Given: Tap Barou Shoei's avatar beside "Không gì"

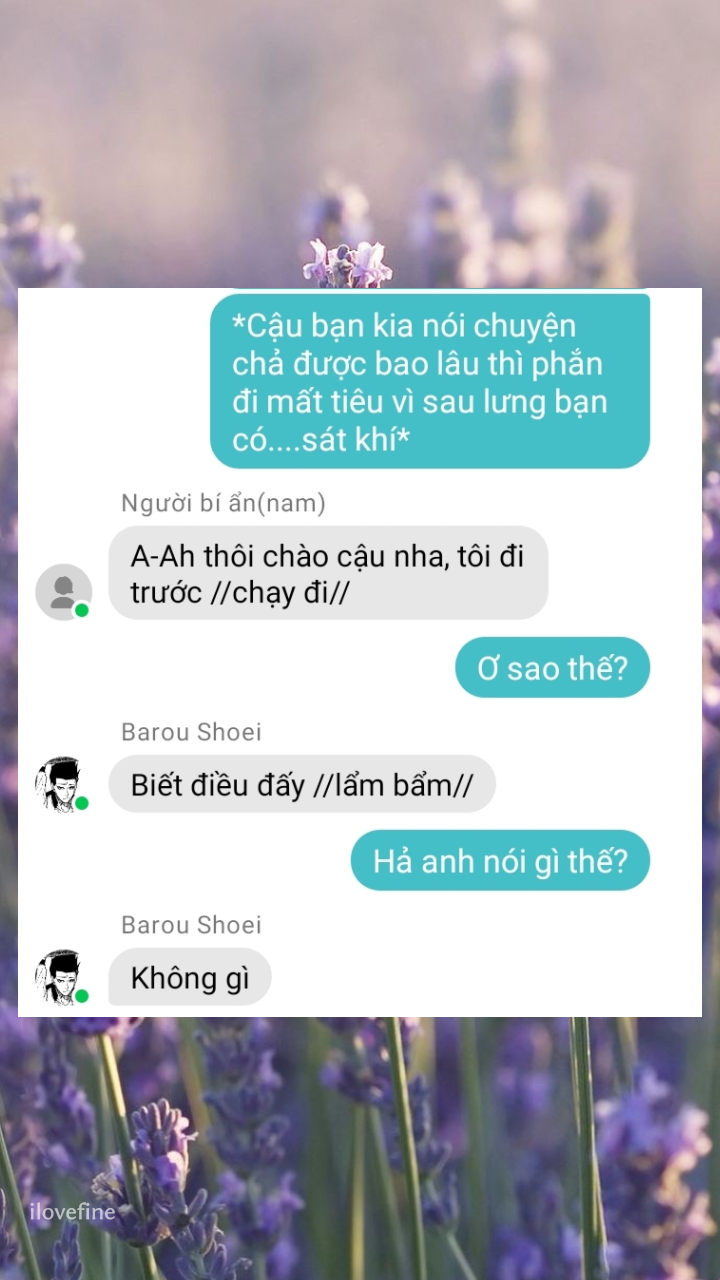Looking at the screenshot, I should 63,977.
